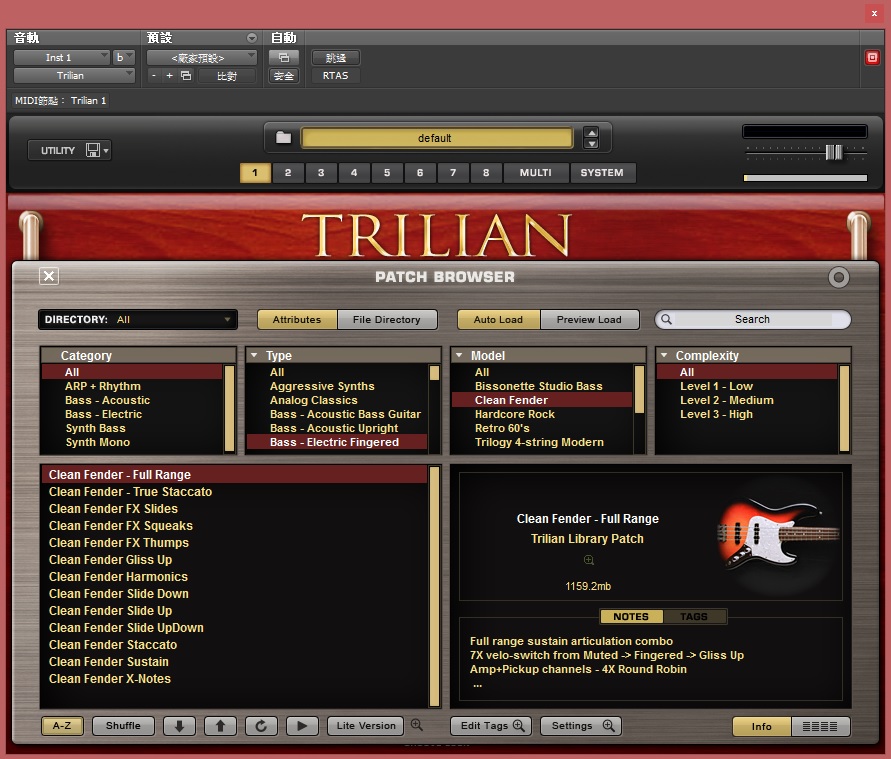The height and width of the screenshot is (759, 891).
Task: Show the TAGS tab
Action: click(x=694, y=616)
